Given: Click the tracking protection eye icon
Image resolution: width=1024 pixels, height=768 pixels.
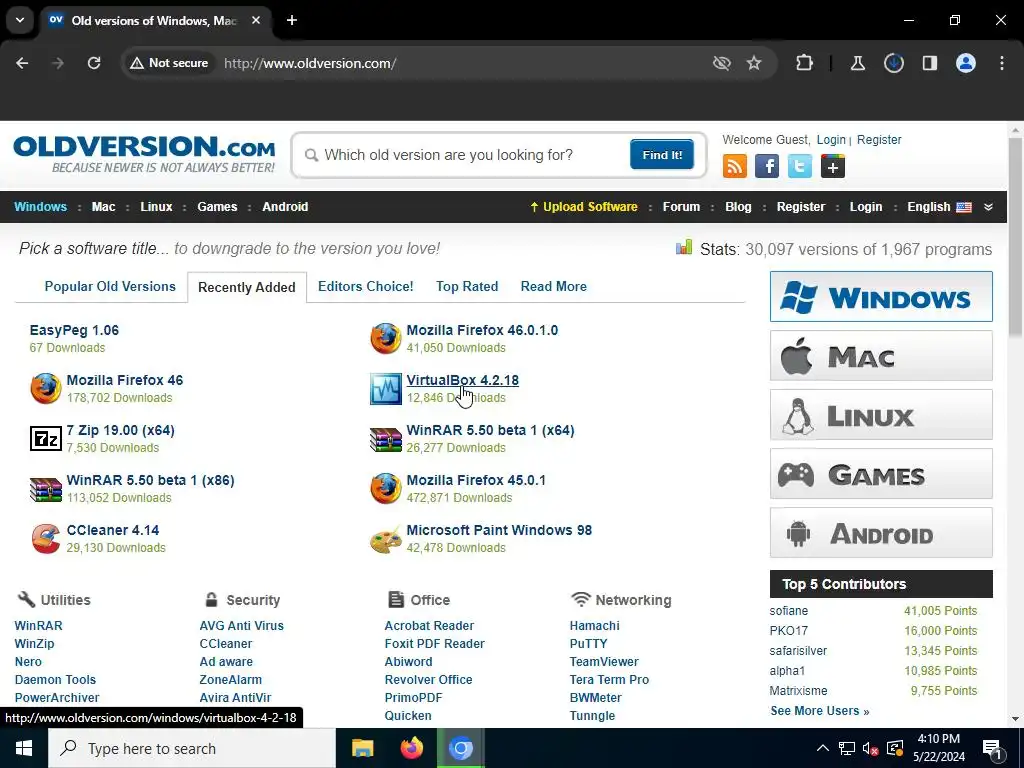Looking at the screenshot, I should click(721, 63).
